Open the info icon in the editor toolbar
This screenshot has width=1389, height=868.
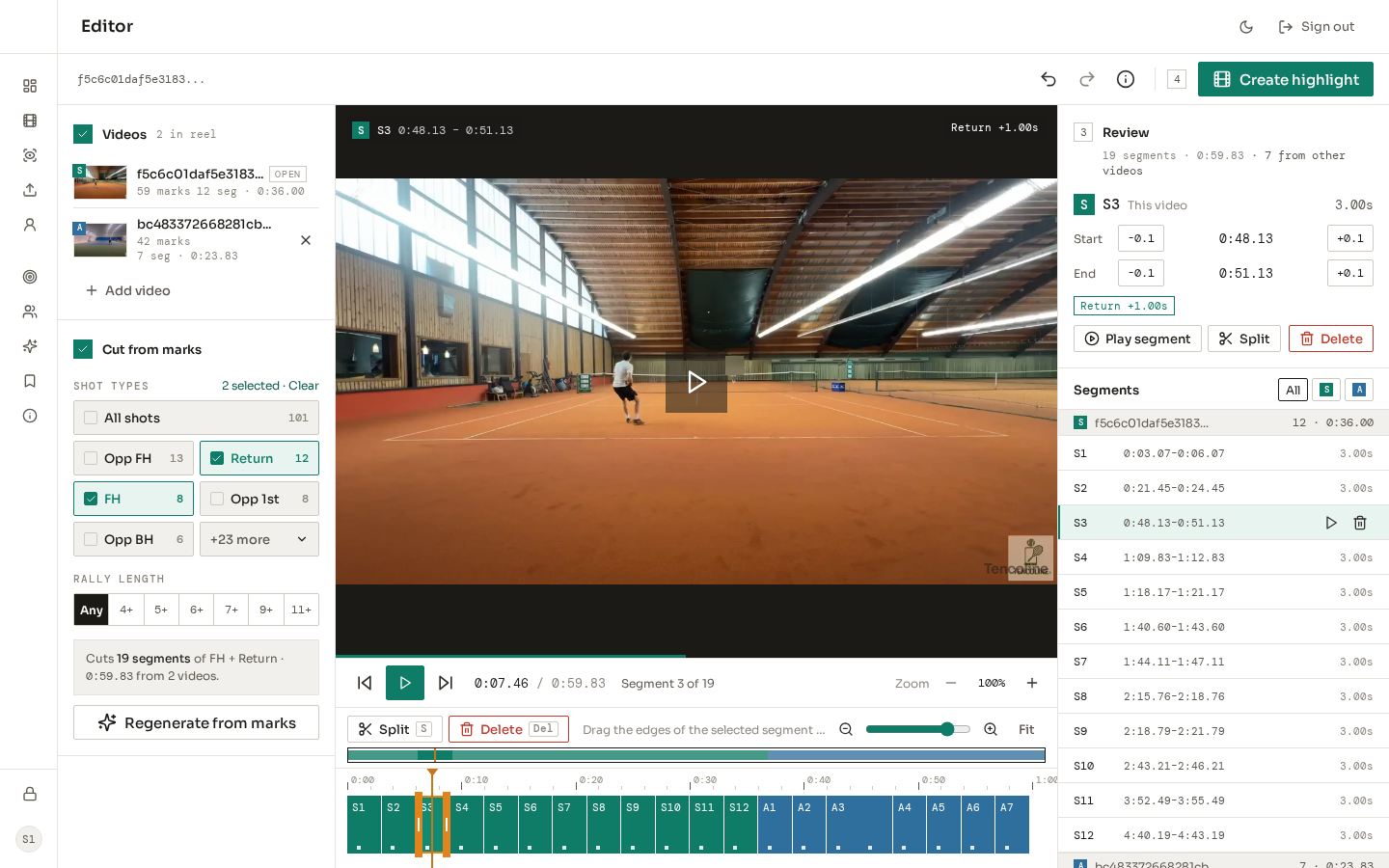(x=1126, y=79)
